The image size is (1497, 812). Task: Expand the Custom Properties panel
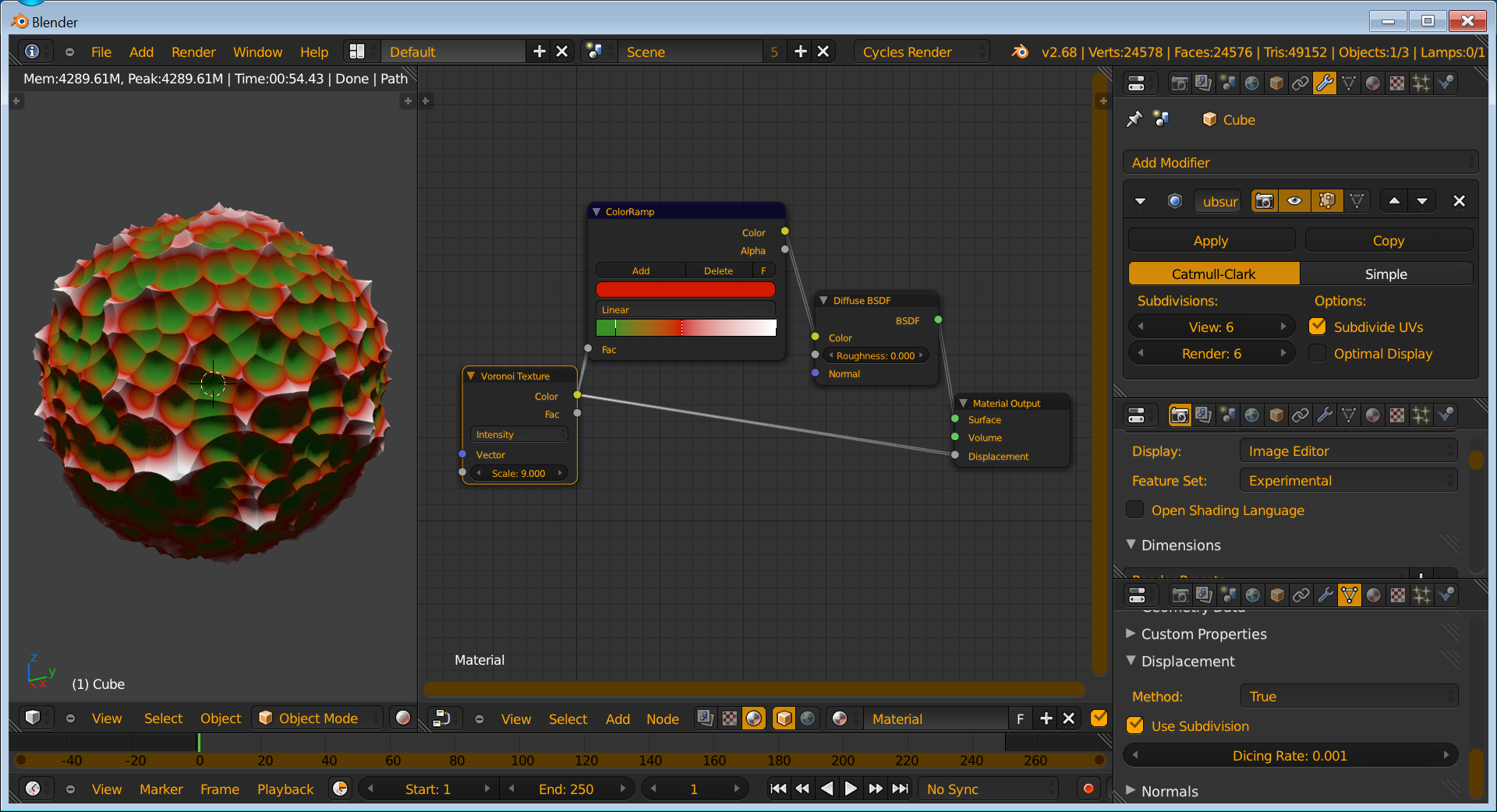click(1204, 634)
